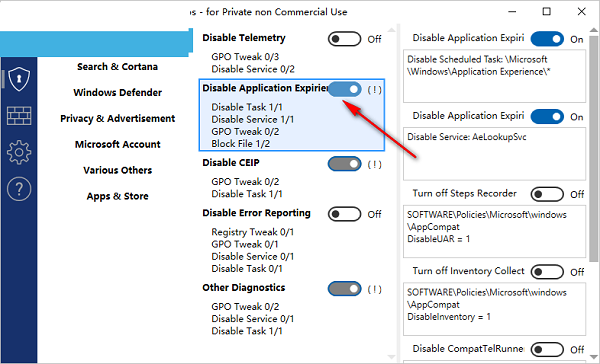
Task: Turn on Turn off Steps Recorder switch
Action: coord(547,194)
